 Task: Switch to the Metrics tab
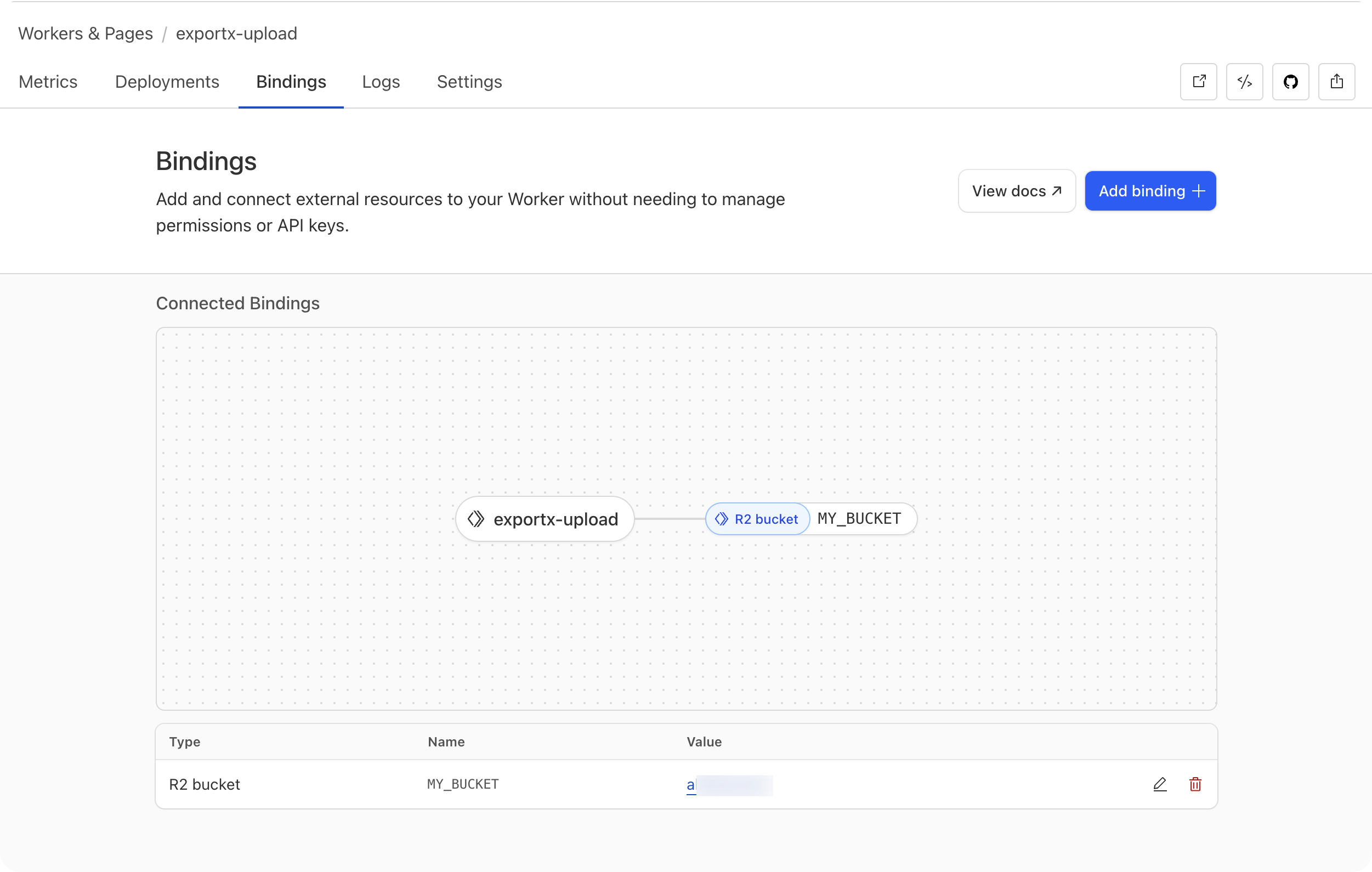(x=48, y=82)
